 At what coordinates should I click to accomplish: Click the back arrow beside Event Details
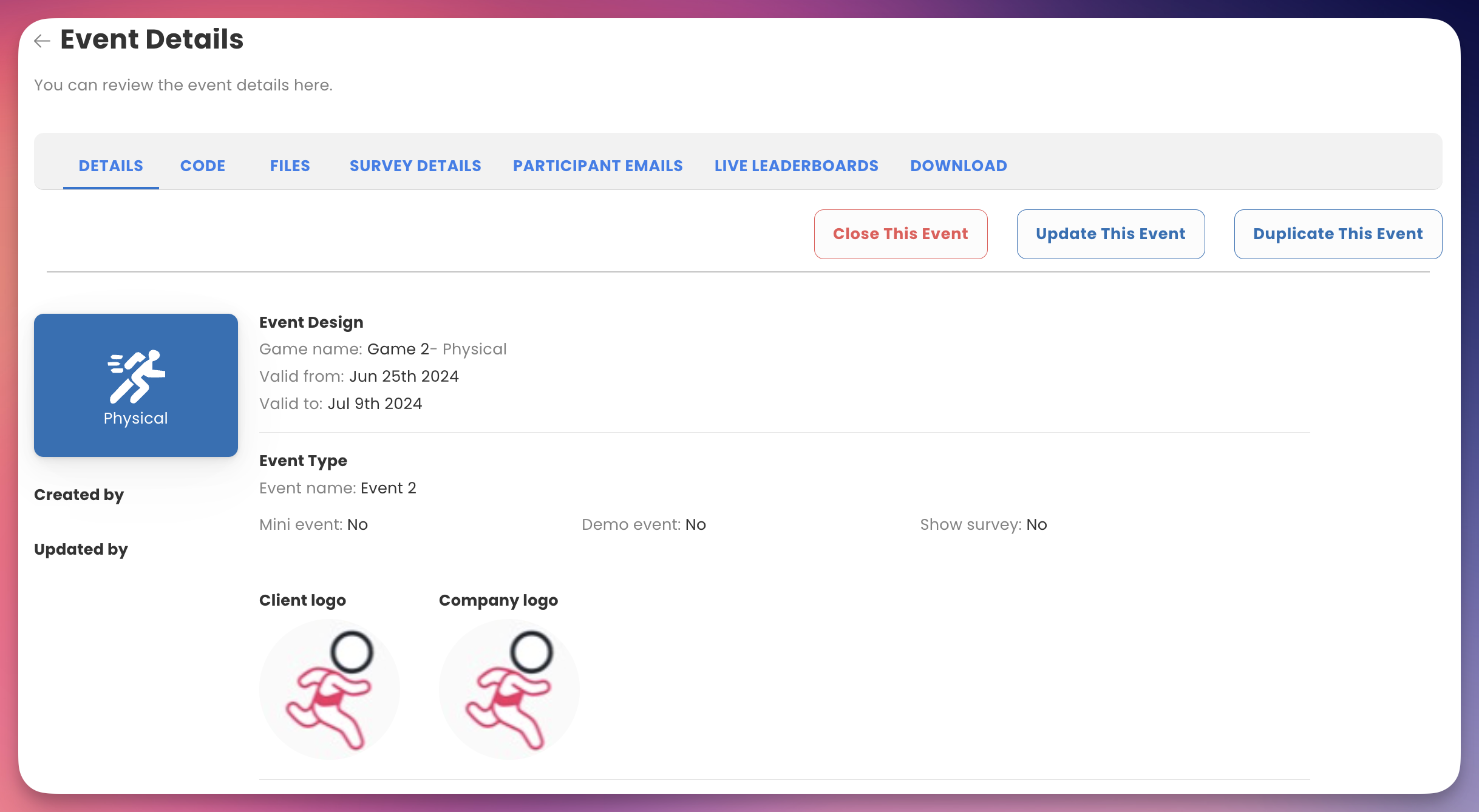[x=42, y=41]
